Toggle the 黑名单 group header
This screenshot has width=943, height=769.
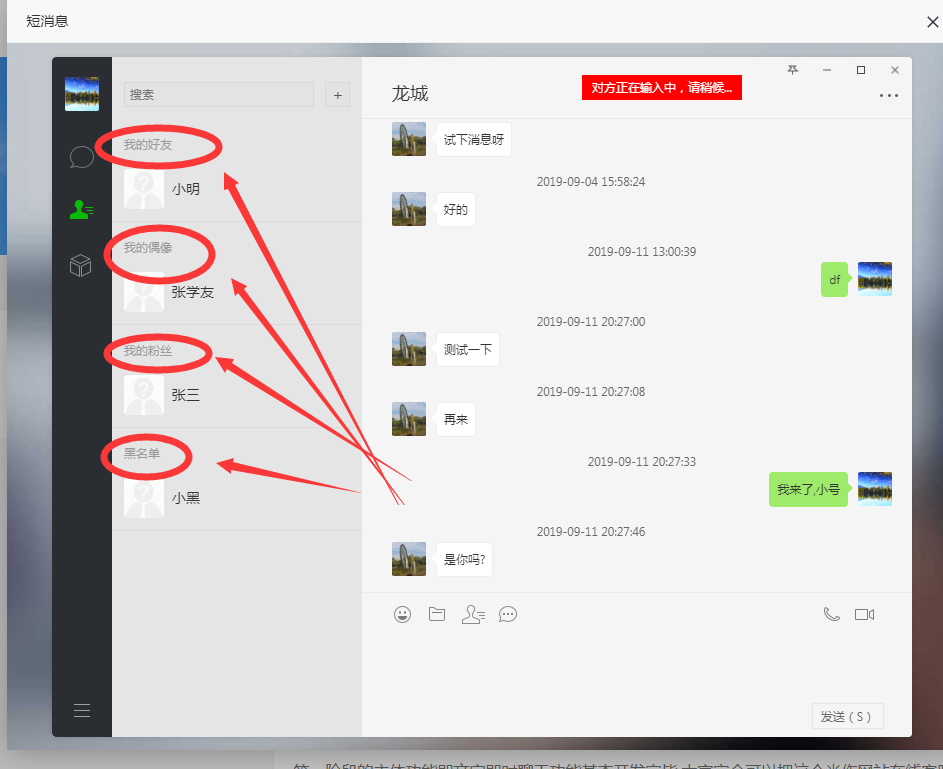coord(142,454)
